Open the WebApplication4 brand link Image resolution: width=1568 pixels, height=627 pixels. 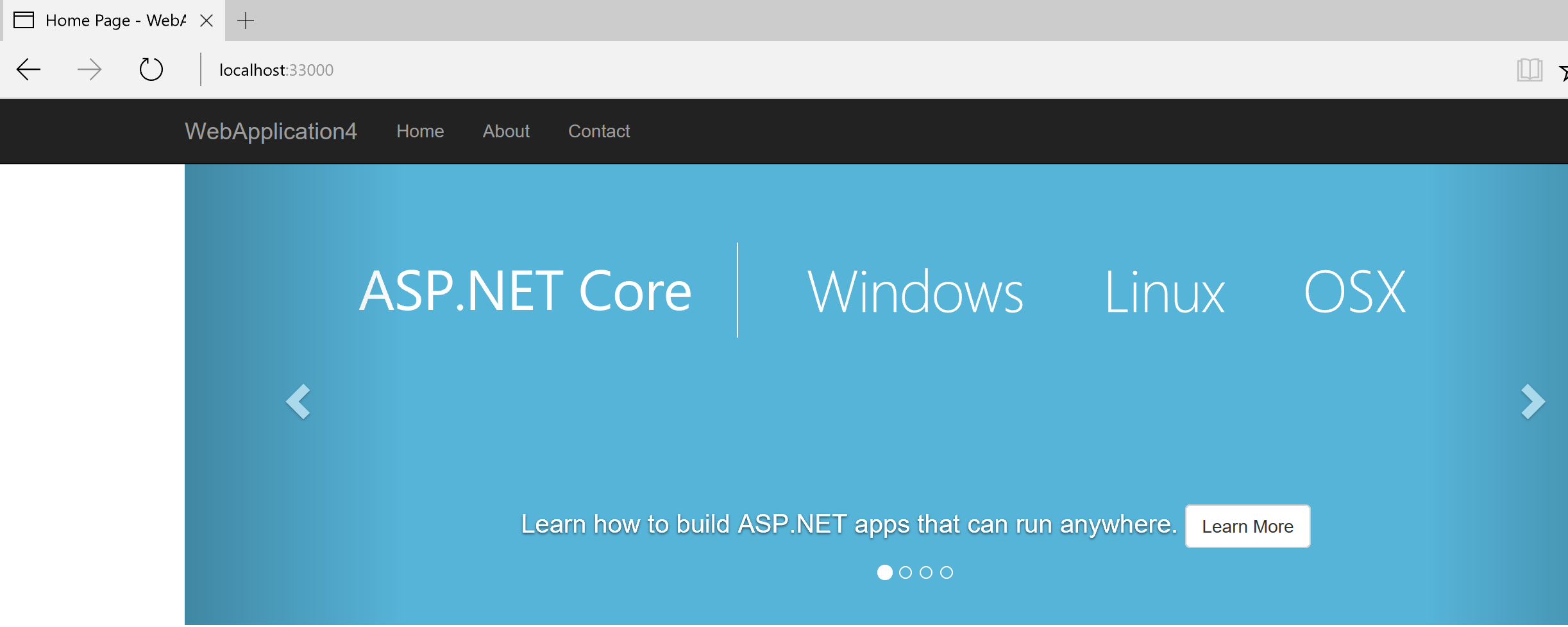click(x=271, y=131)
